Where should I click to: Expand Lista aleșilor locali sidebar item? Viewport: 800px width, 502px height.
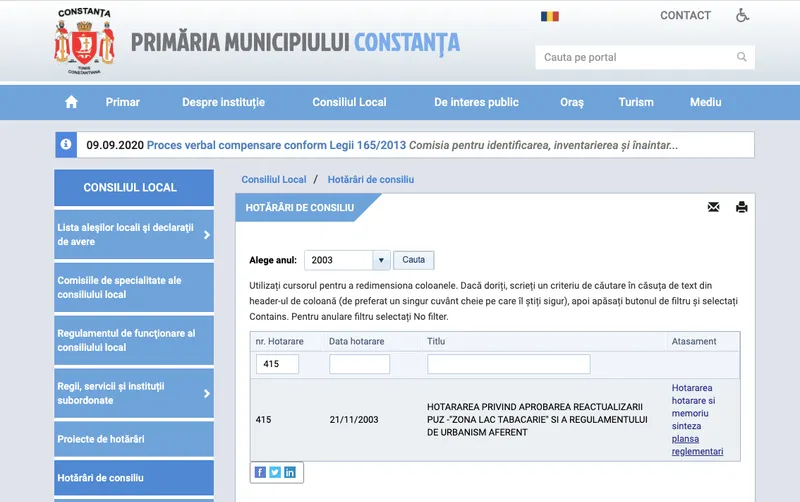(x=207, y=235)
